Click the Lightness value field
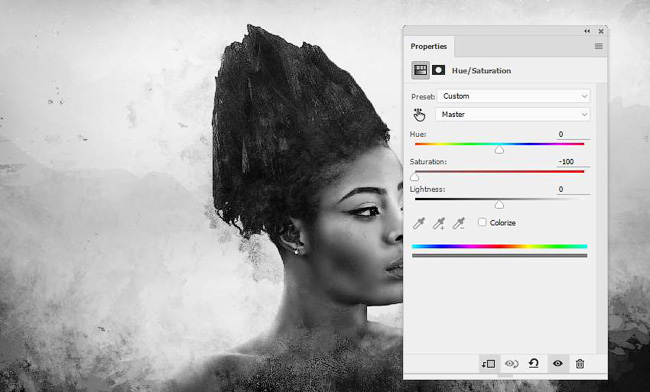This screenshot has width=650, height=392. (x=573, y=189)
